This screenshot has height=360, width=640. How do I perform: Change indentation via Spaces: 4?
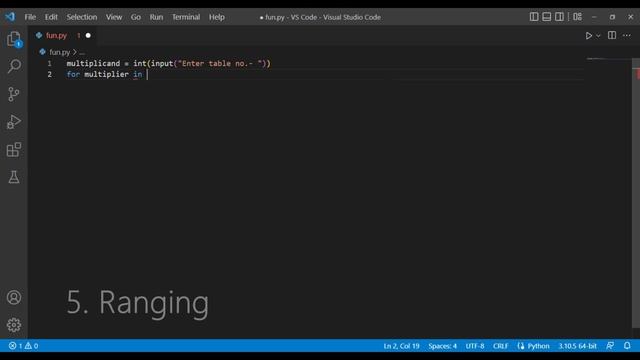pyautogui.click(x=442, y=346)
